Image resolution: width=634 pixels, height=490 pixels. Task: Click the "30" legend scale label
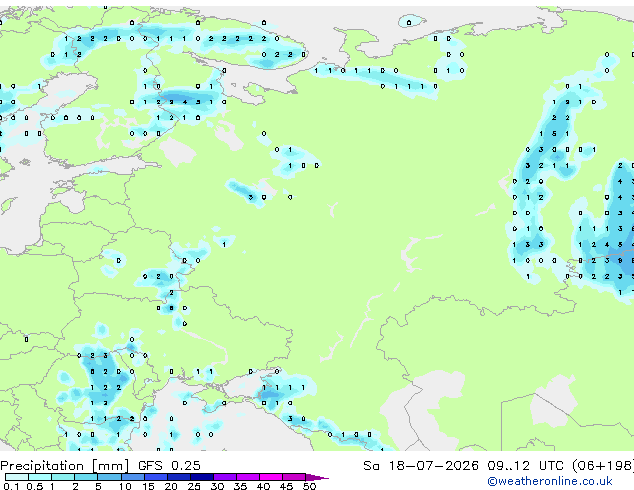pyautogui.click(x=217, y=486)
